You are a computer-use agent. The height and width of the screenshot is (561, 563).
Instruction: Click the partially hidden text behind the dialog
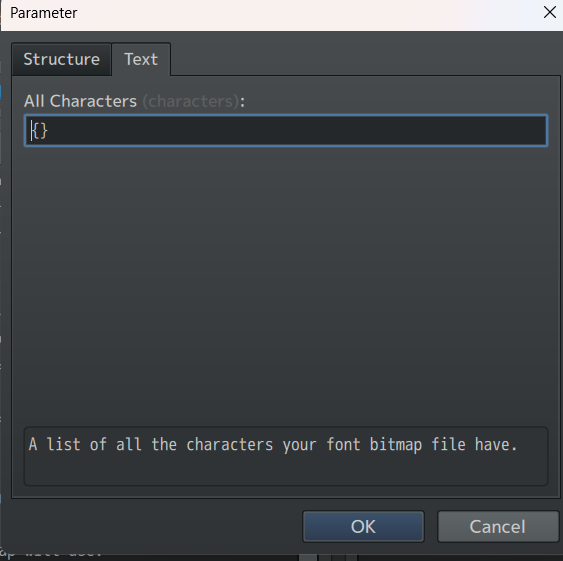(x=52, y=553)
